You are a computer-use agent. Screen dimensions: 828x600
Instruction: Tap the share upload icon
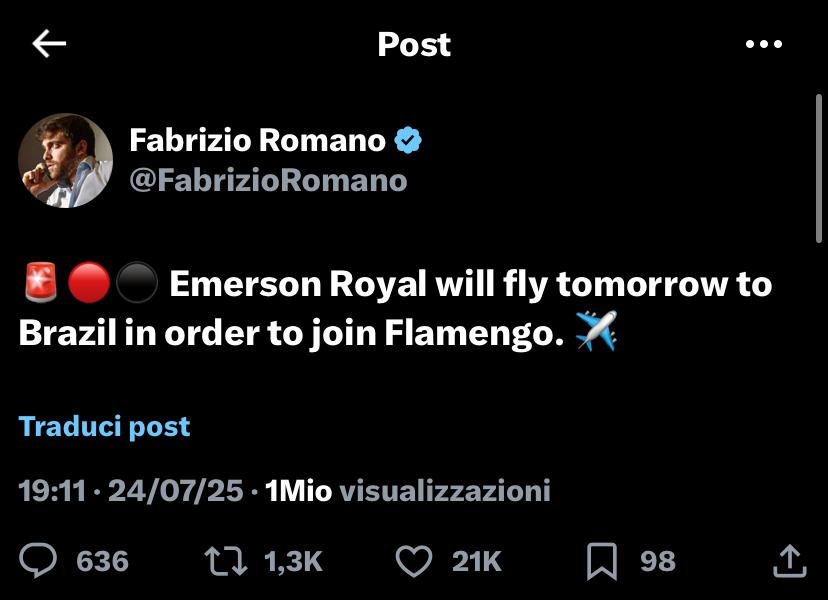click(789, 560)
